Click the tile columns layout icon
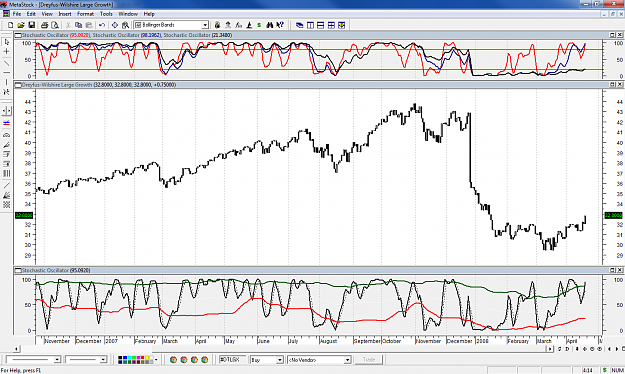The width and height of the screenshot is (625, 374). pyautogui.click(x=310, y=25)
